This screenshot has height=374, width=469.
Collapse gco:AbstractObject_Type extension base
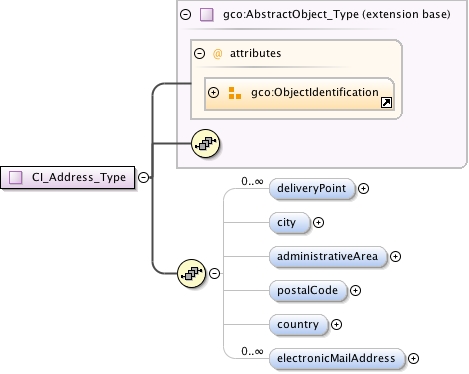click(x=186, y=14)
